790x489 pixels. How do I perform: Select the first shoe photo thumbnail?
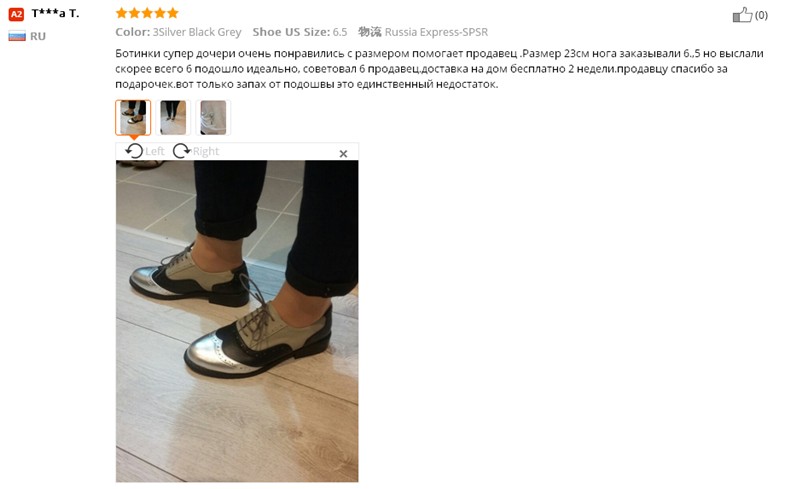pos(133,117)
